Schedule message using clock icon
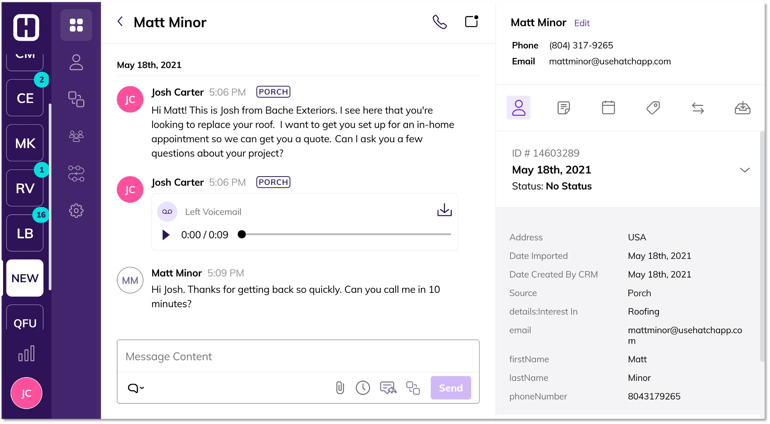The width and height of the screenshot is (770, 424). point(363,388)
